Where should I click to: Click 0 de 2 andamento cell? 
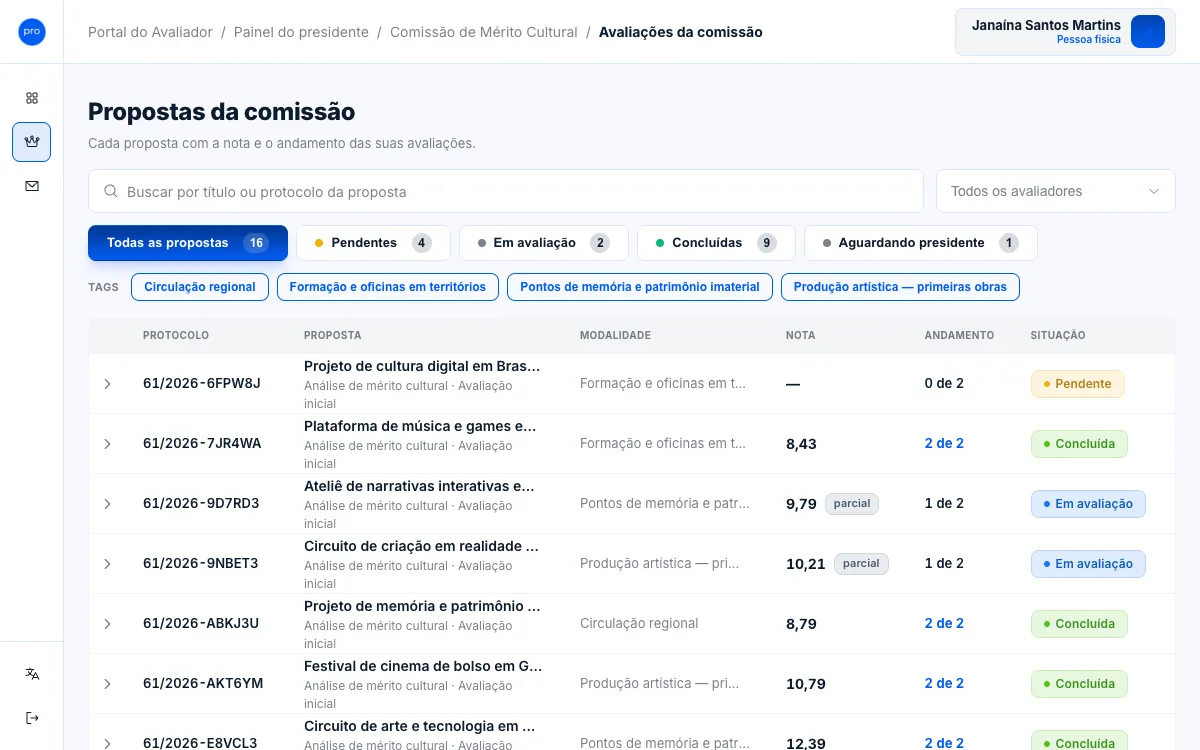tap(944, 383)
